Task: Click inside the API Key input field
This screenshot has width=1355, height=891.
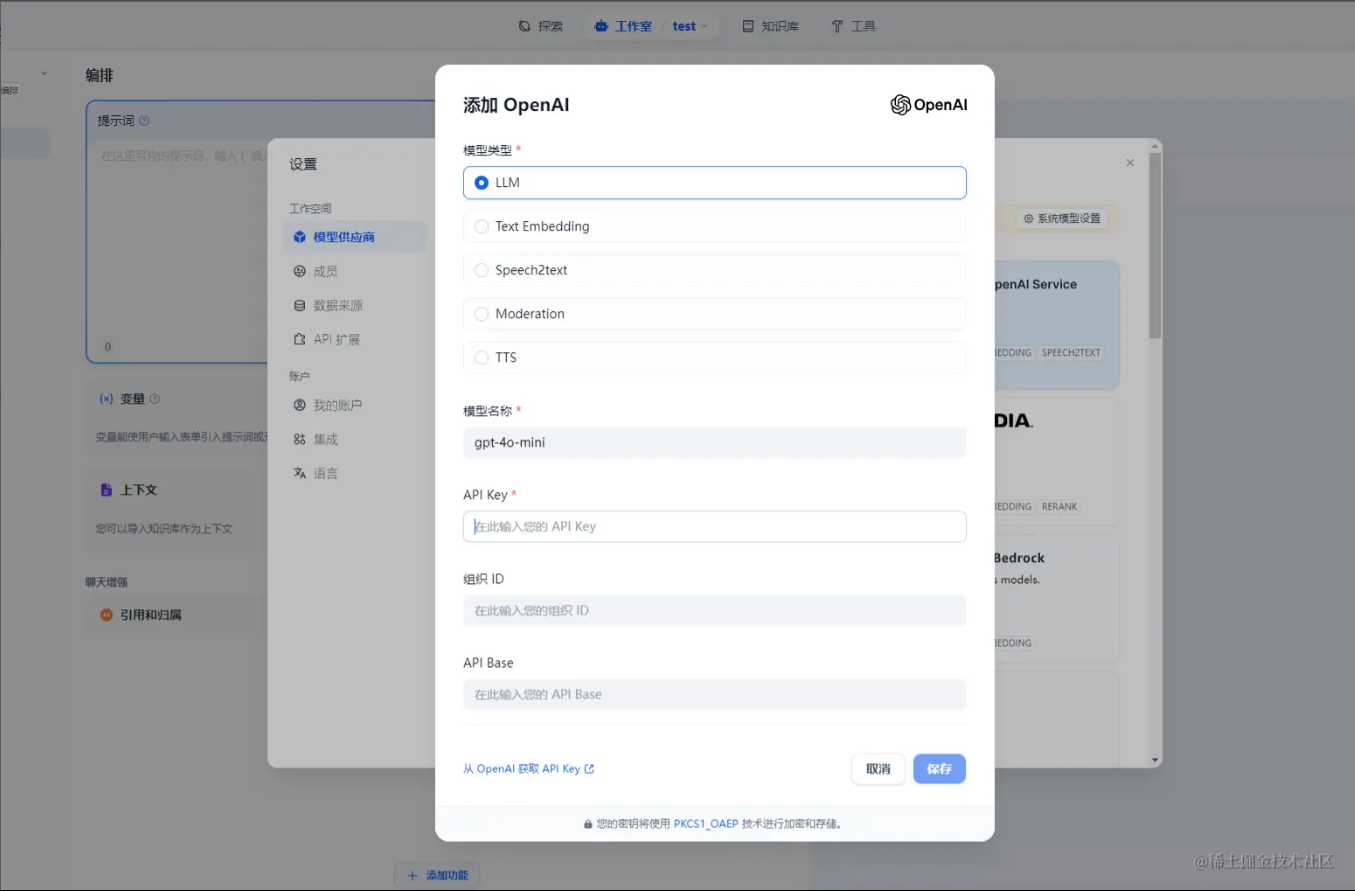Action: click(714, 526)
